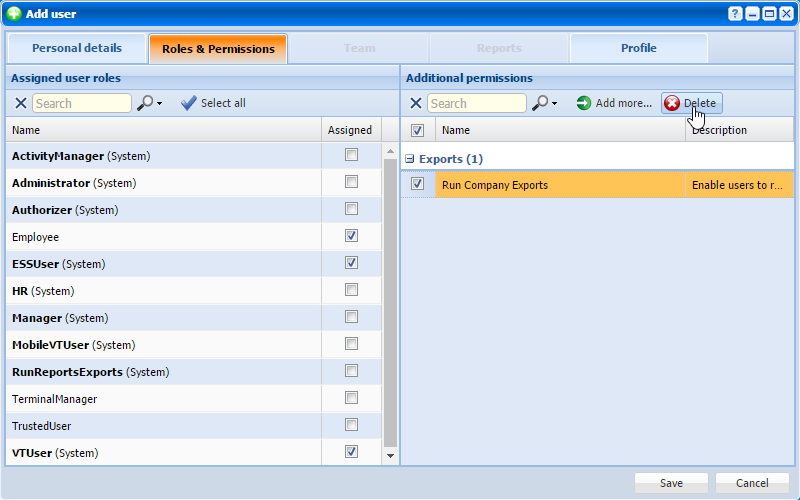Open the Profile tab
The height and width of the screenshot is (500, 800).
point(638,48)
